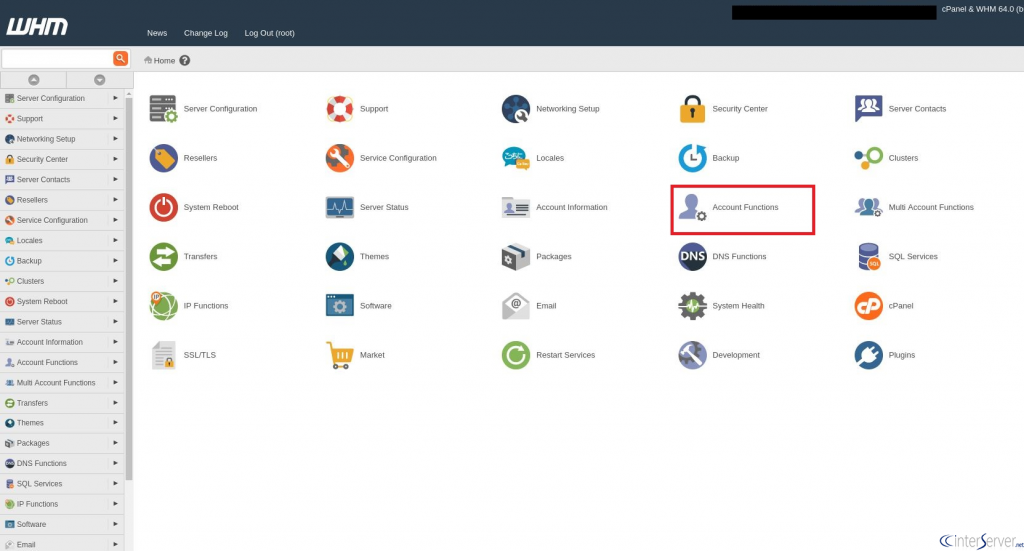Open System Reboot power icon in grid
The image size is (1024, 551).
point(163,207)
